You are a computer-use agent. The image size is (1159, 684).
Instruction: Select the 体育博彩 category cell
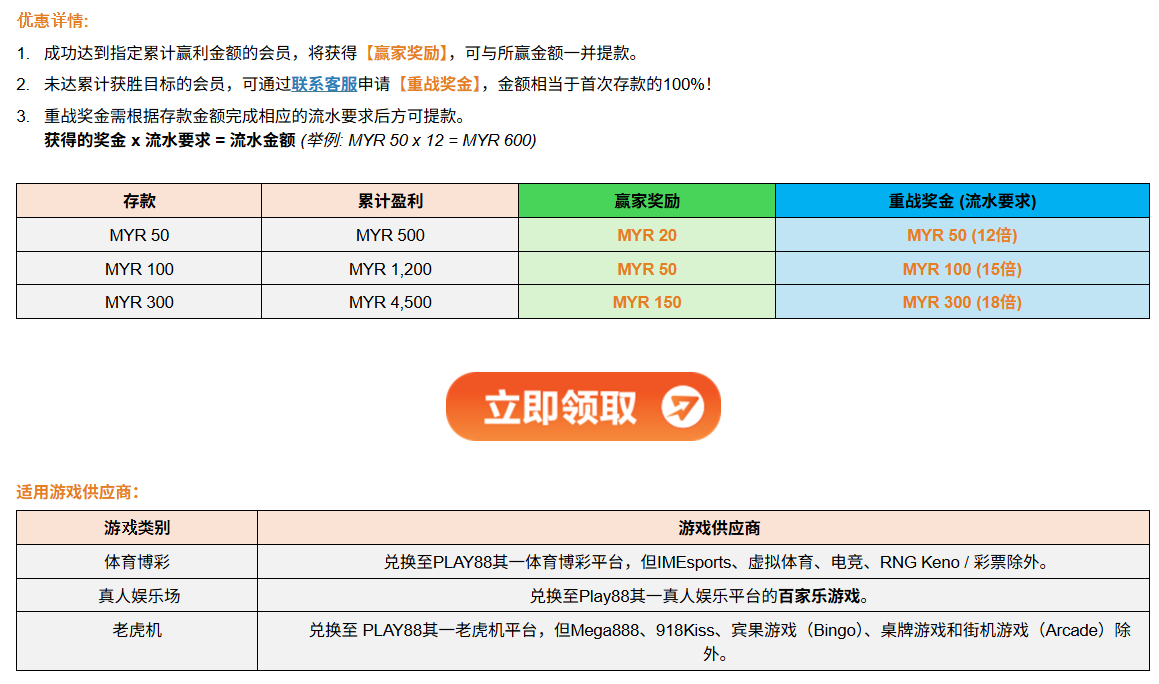tap(137, 562)
